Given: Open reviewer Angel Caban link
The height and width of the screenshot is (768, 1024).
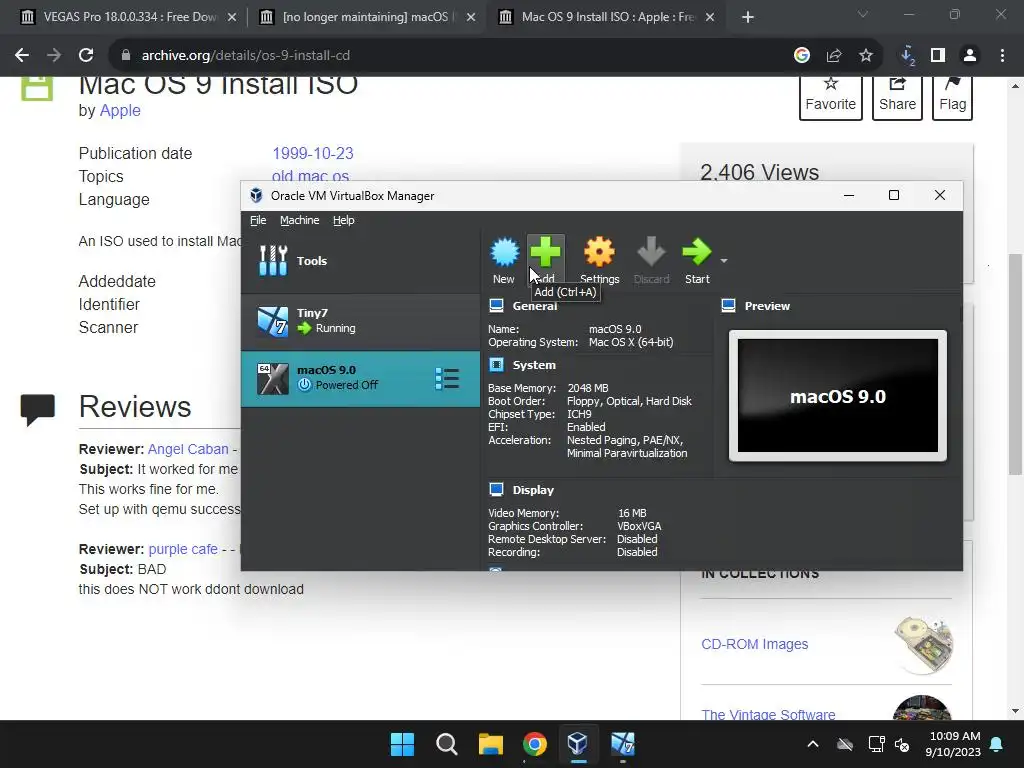Looking at the screenshot, I should 188,449.
